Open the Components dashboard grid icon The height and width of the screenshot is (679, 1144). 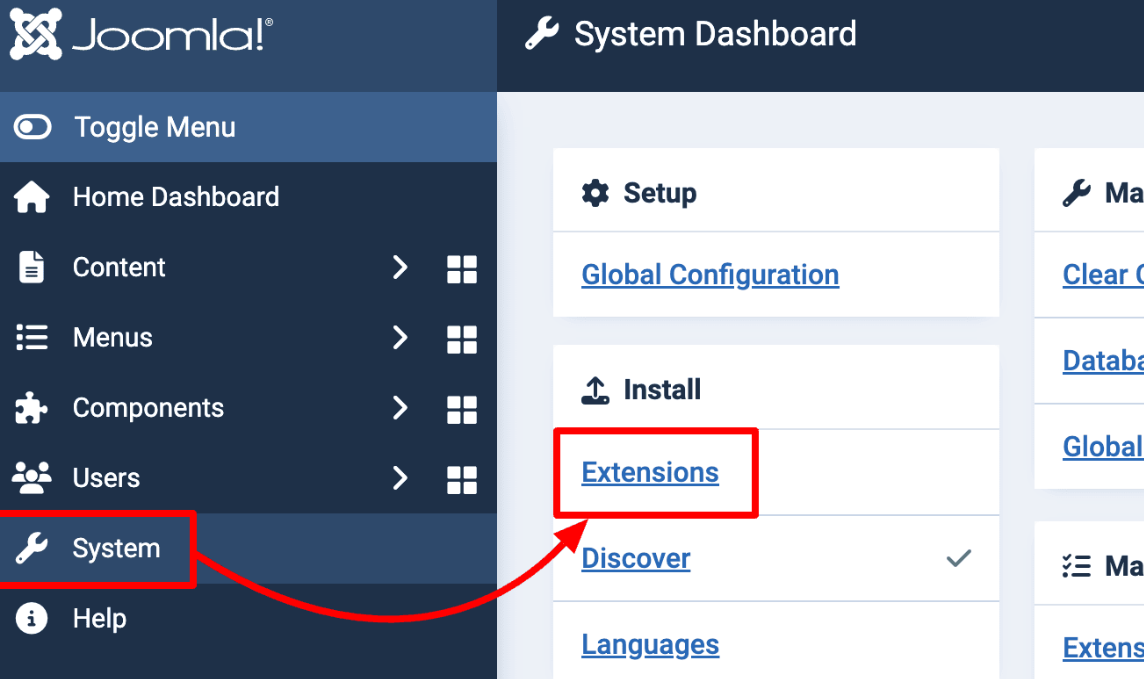(x=461, y=409)
